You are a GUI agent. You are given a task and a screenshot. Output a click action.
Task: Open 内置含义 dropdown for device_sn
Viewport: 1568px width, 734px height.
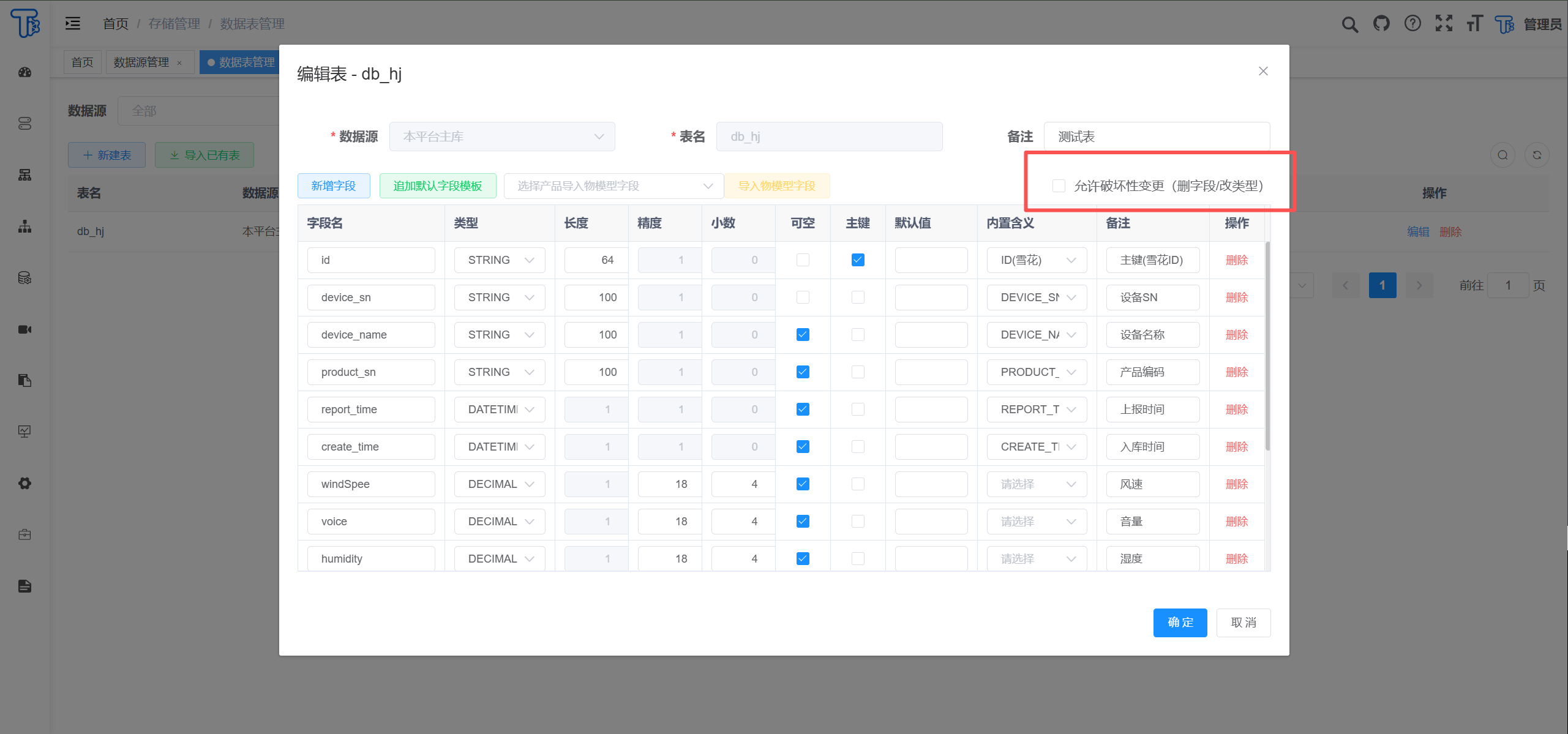coord(1037,298)
